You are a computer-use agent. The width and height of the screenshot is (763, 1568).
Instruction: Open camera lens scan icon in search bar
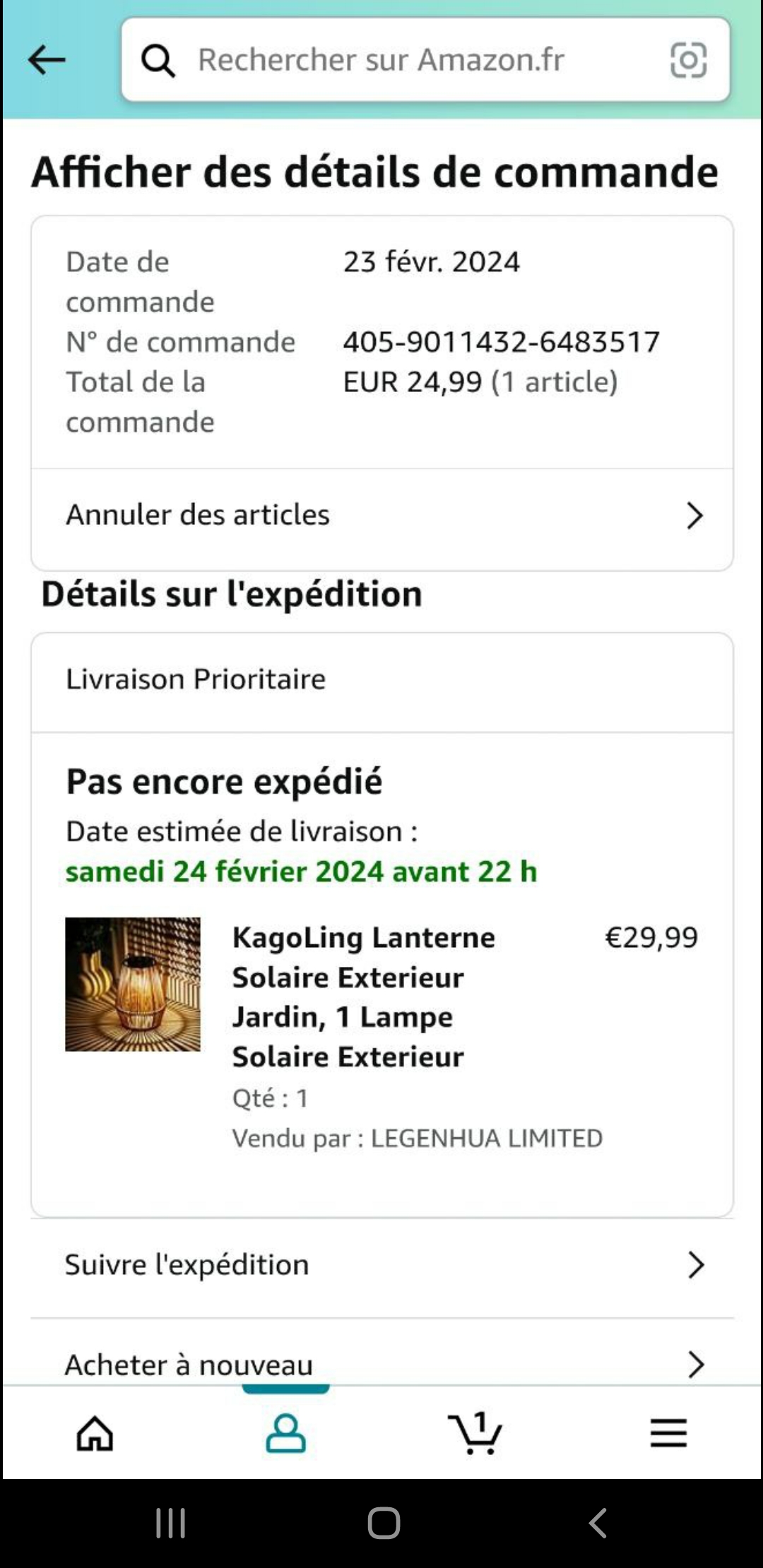click(687, 60)
